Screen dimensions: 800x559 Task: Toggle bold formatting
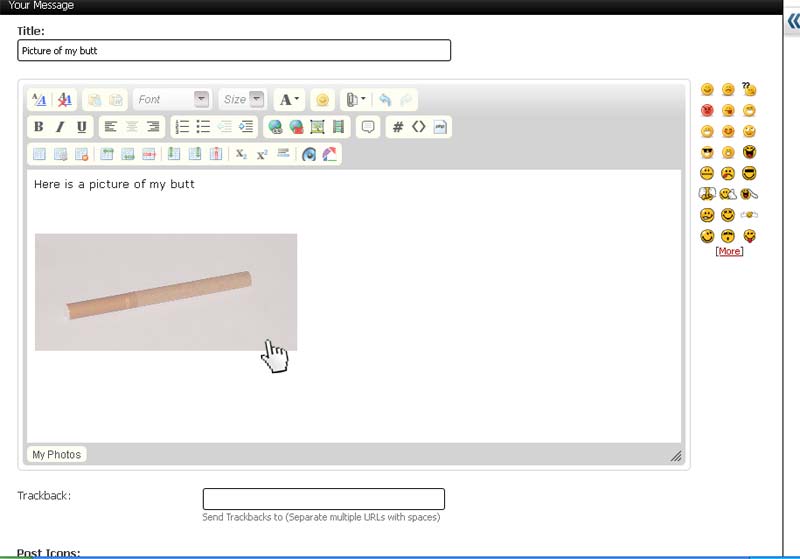coord(39,127)
